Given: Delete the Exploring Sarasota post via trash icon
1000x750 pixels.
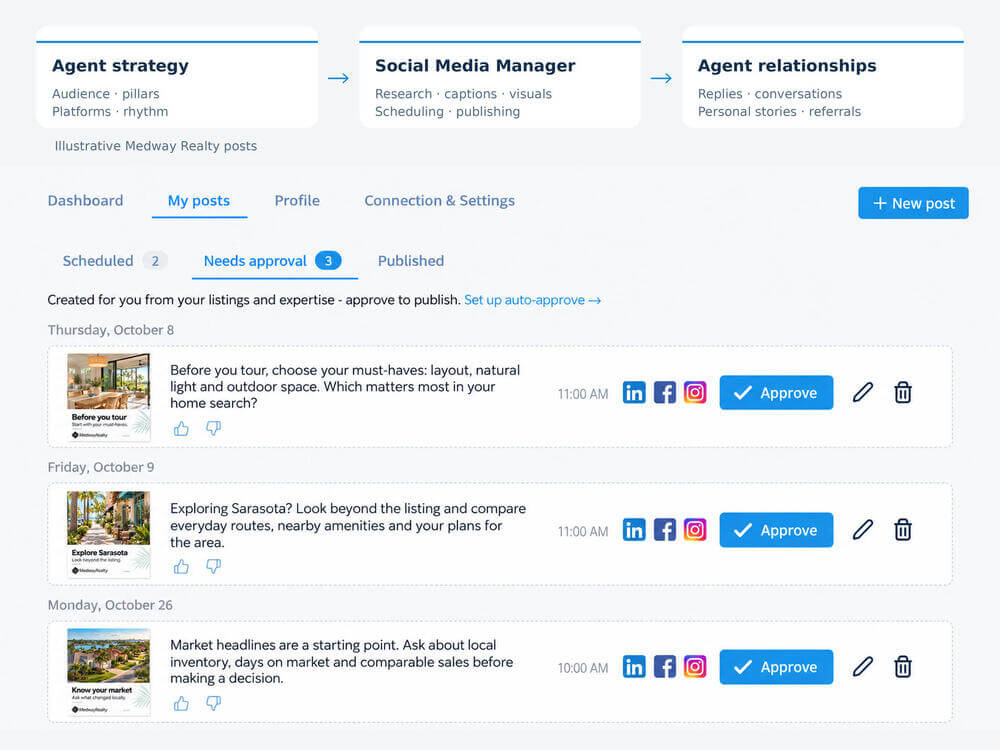Looking at the screenshot, I should pos(902,529).
